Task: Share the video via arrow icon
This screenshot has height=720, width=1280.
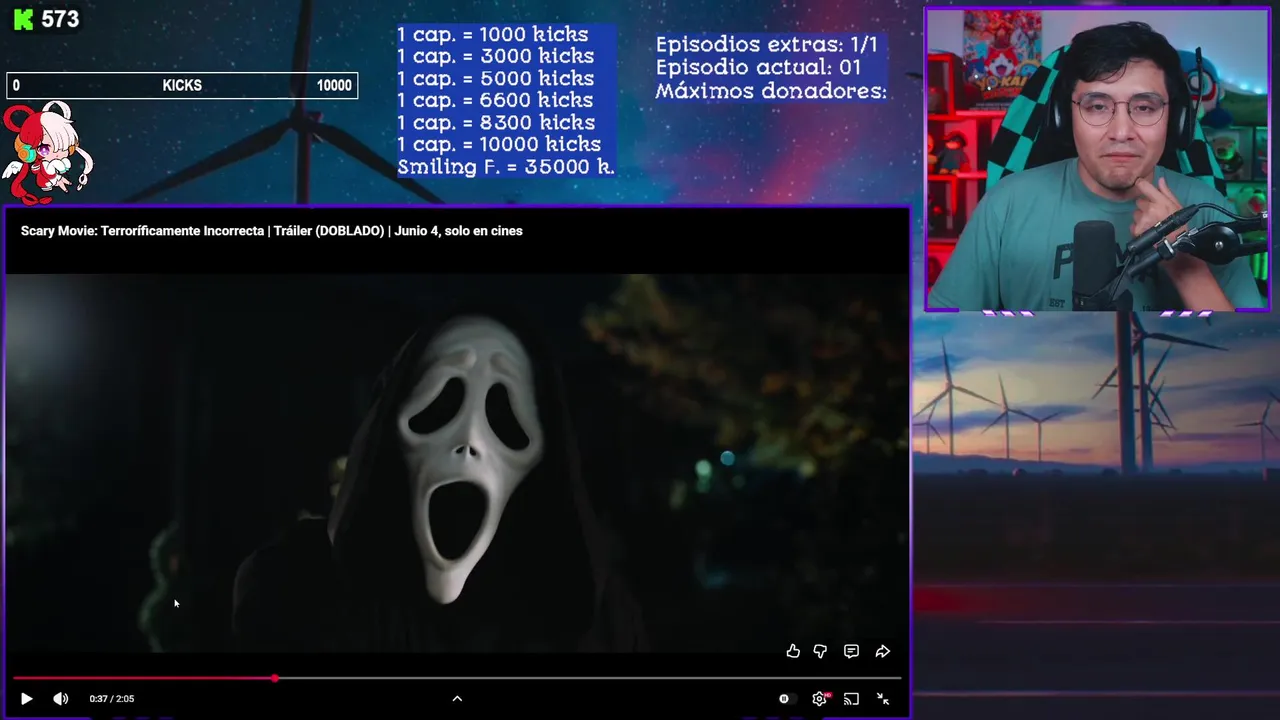Action: tap(883, 651)
